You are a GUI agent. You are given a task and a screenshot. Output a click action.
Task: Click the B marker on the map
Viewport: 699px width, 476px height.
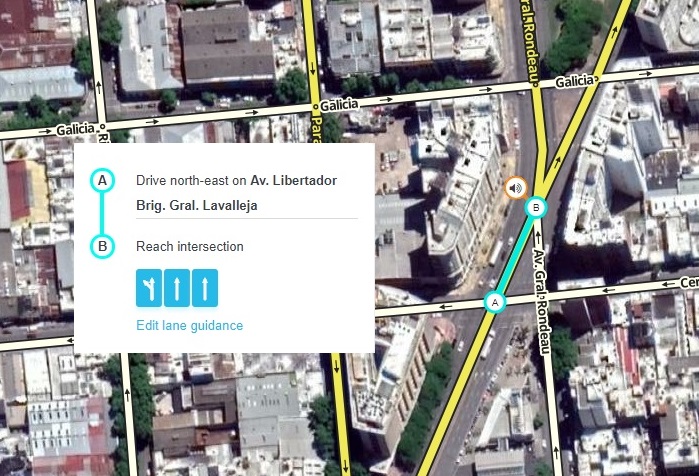point(536,208)
